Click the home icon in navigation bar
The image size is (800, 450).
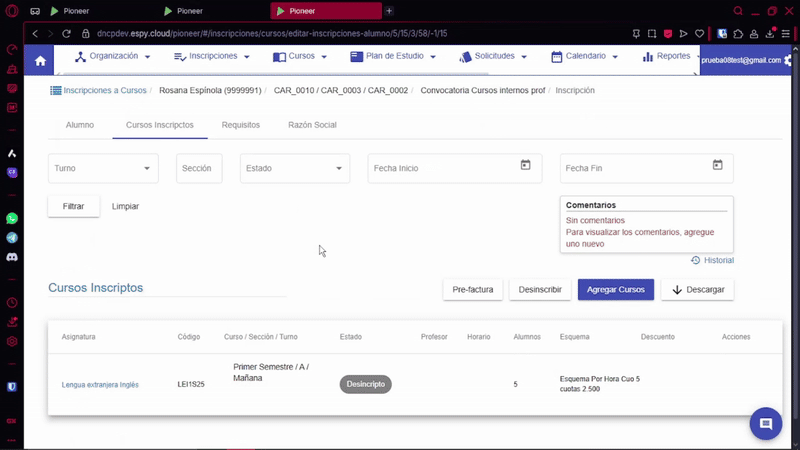click(40, 60)
